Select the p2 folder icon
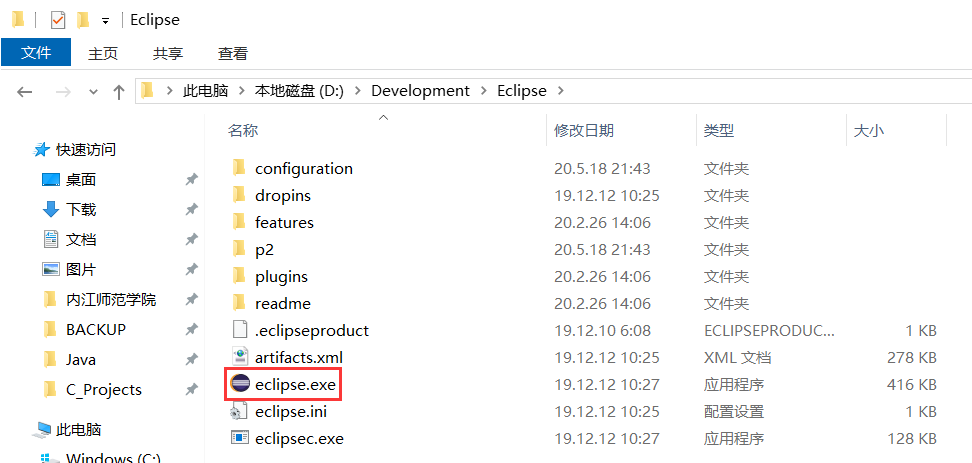The width and height of the screenshot is (972, 463). pyautogui.click(x=239, y=249)
